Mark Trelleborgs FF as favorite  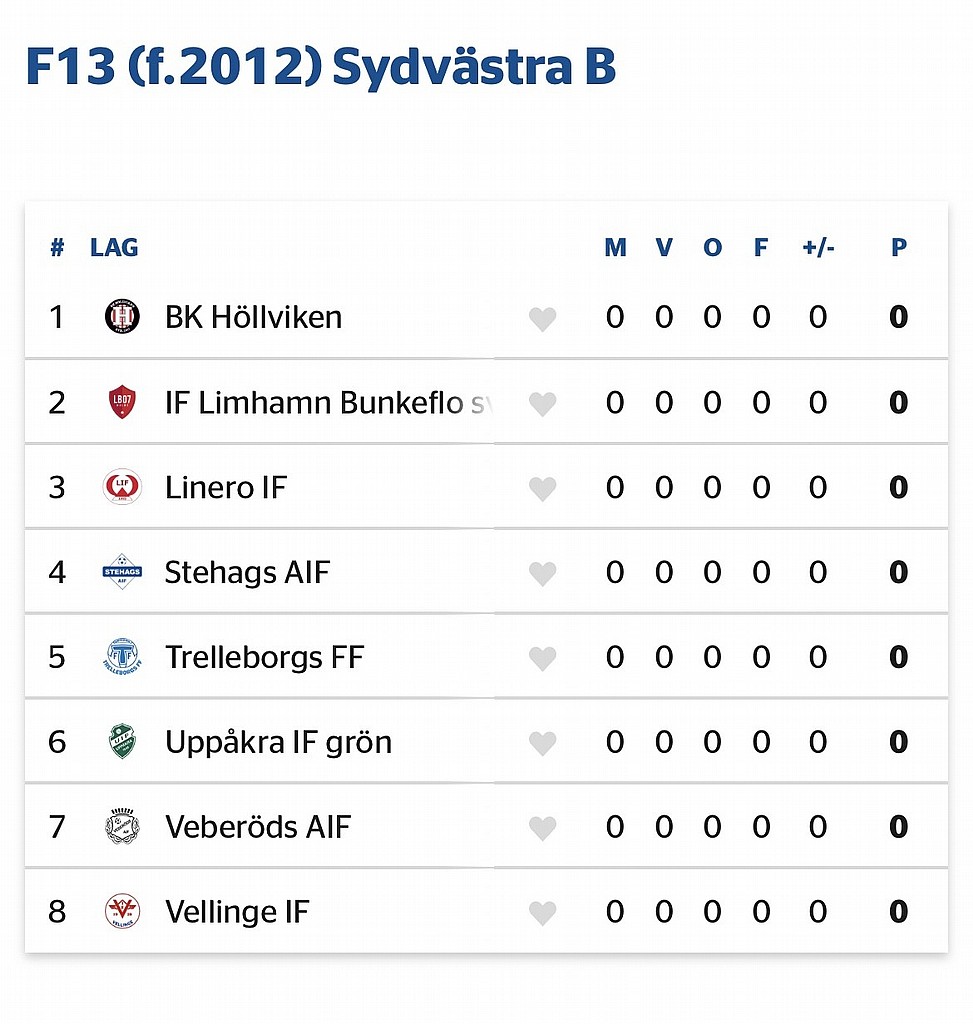coord(542,658)
